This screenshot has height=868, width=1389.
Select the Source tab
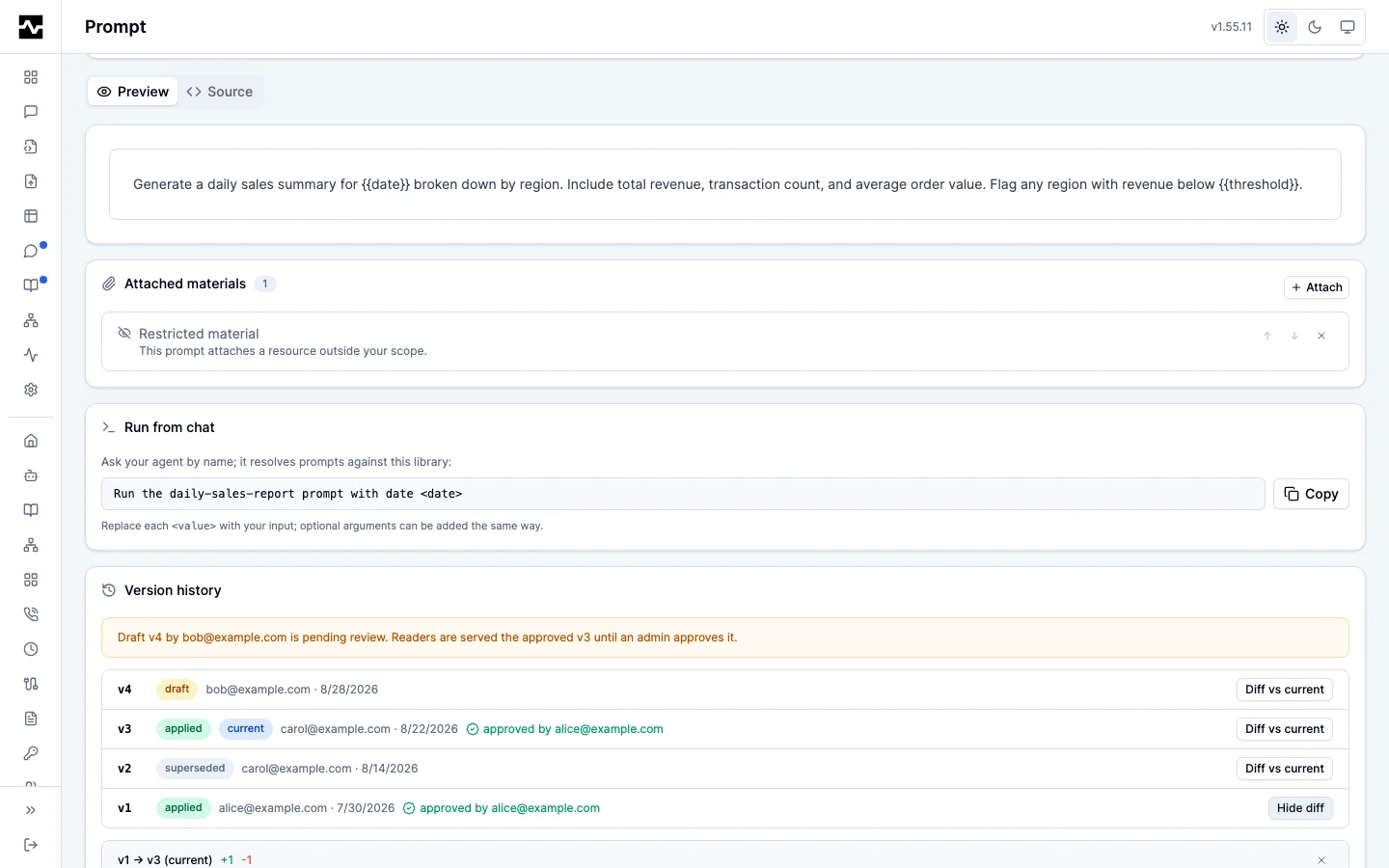click(220, 92)
